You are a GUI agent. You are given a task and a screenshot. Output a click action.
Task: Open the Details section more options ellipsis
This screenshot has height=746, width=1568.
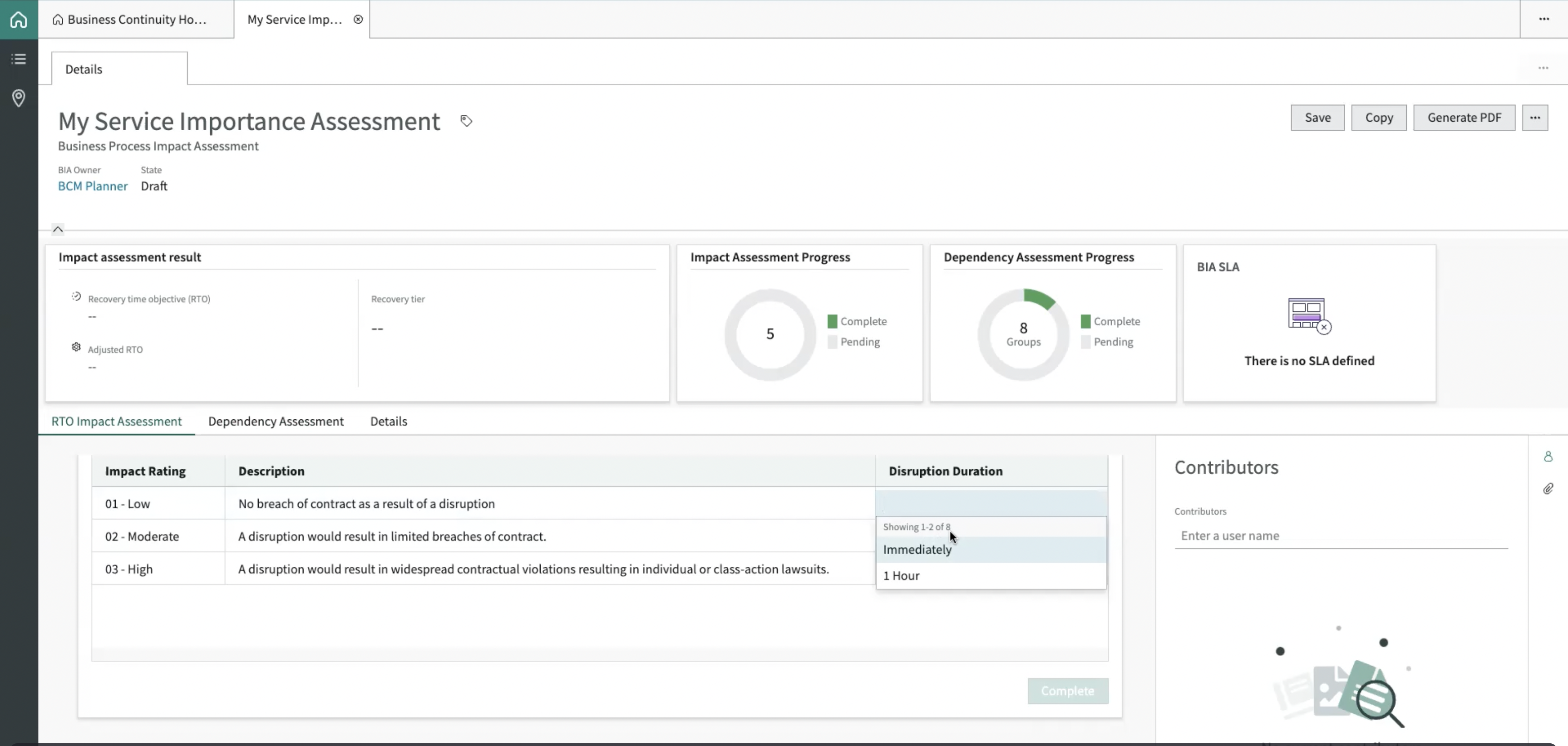coord(1543,68)
